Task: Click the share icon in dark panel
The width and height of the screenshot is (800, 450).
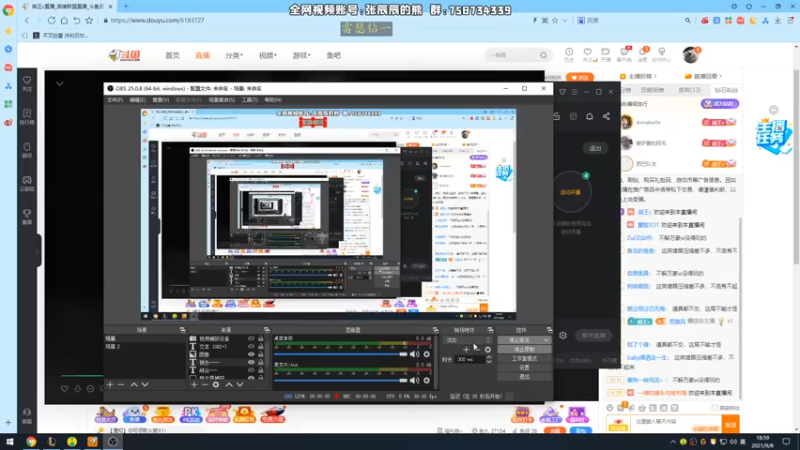Action: (x=606, y=116)
